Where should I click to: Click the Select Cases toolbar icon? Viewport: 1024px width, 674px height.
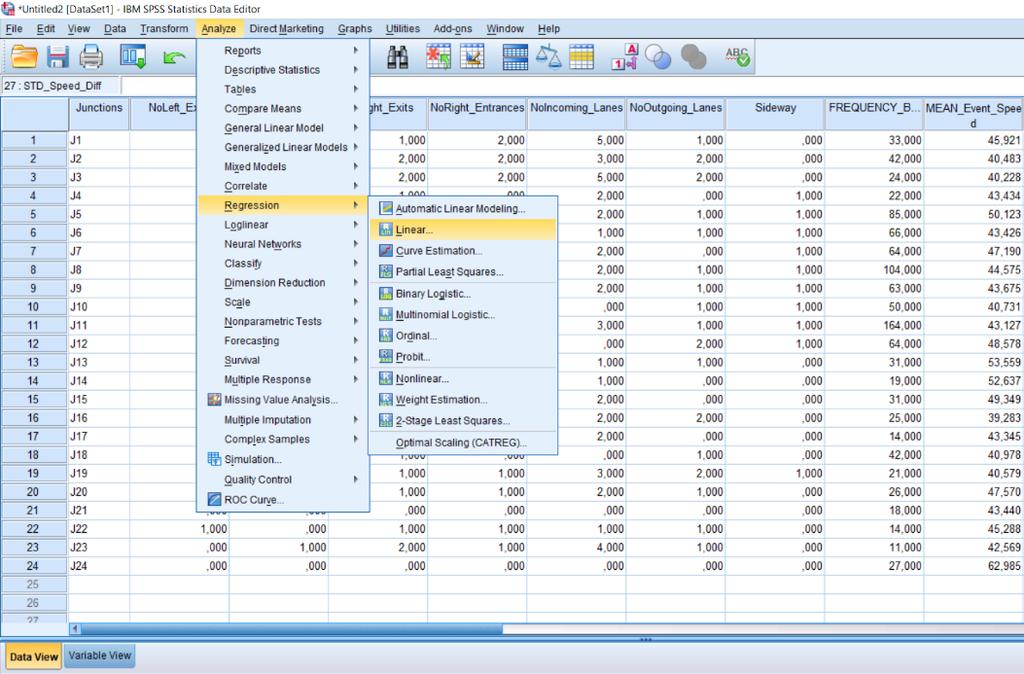(x=581, y=57)
